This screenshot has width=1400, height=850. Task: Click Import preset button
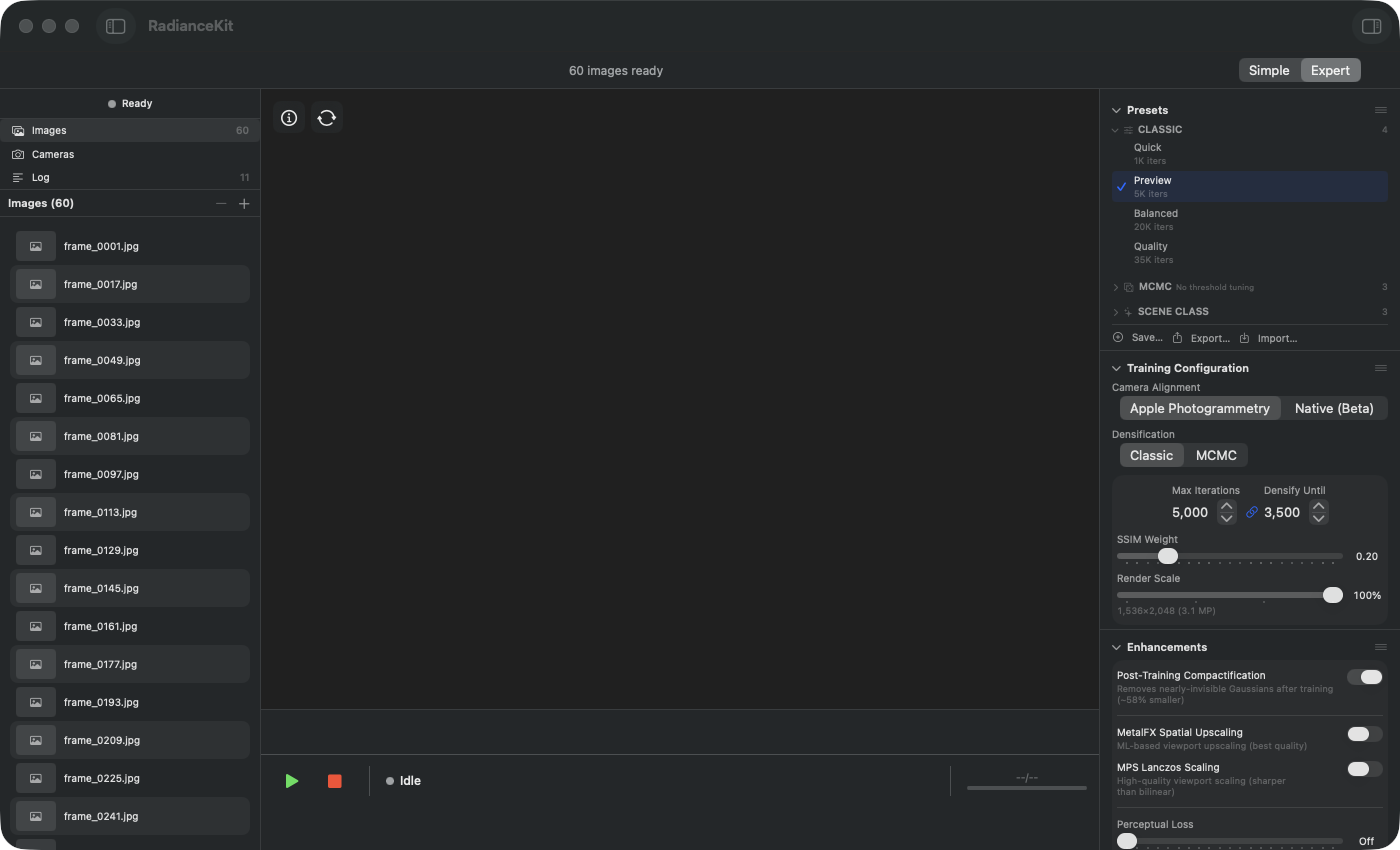[x=1268, y=338]
